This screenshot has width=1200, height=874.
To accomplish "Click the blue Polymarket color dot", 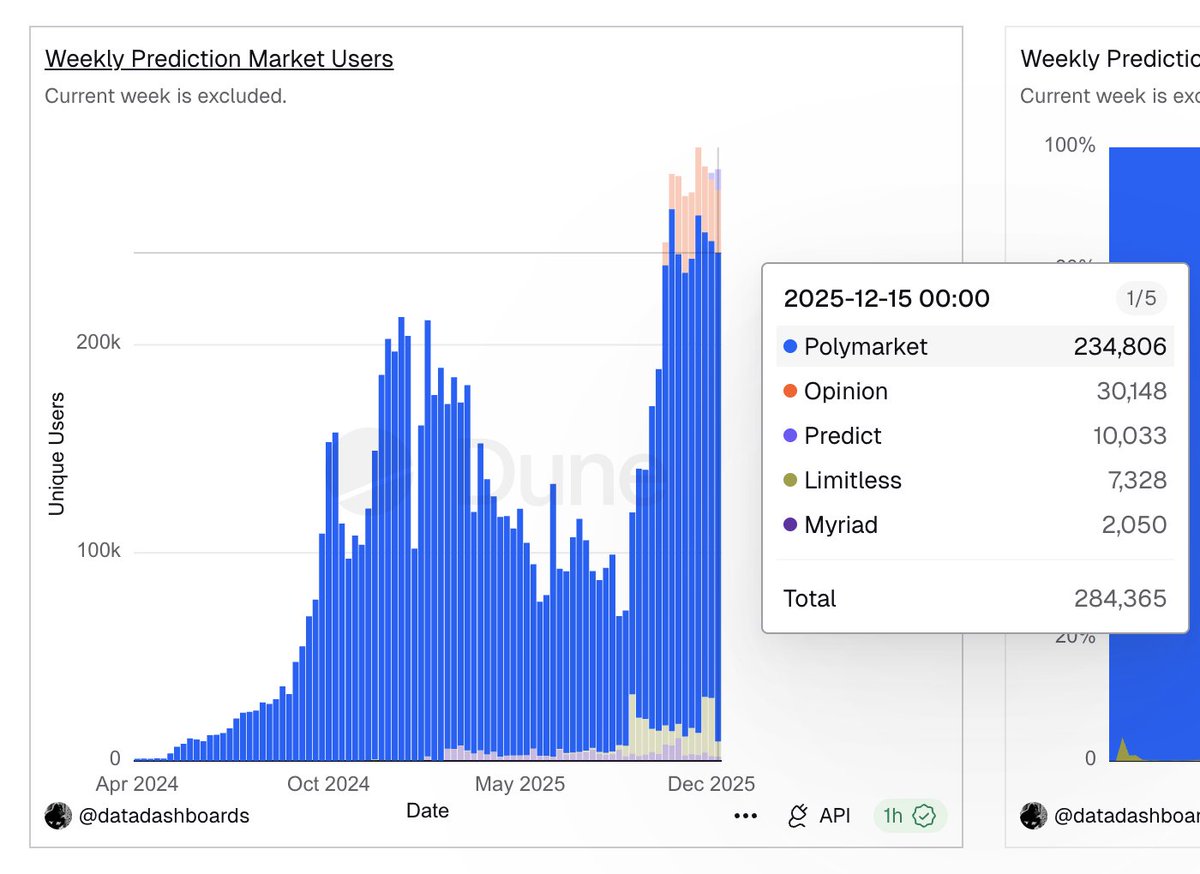I will pos(790,347).
